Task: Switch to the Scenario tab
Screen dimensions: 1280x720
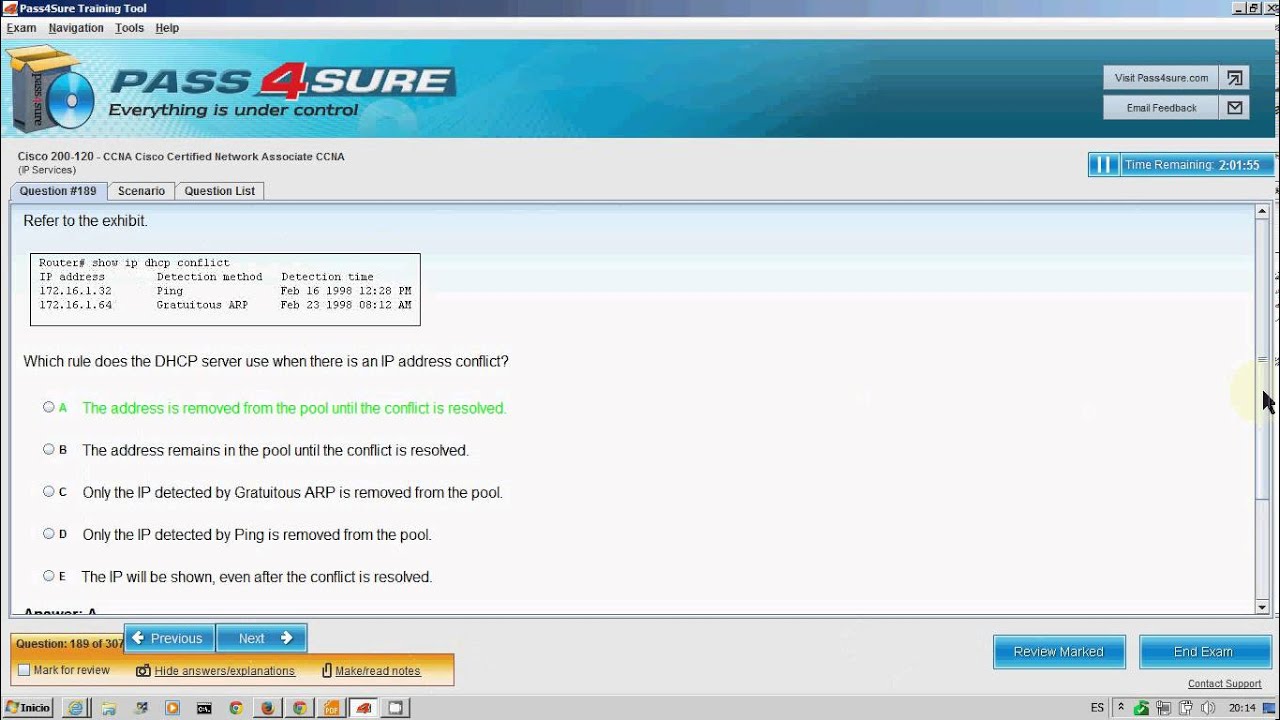Action: (141, 191)
